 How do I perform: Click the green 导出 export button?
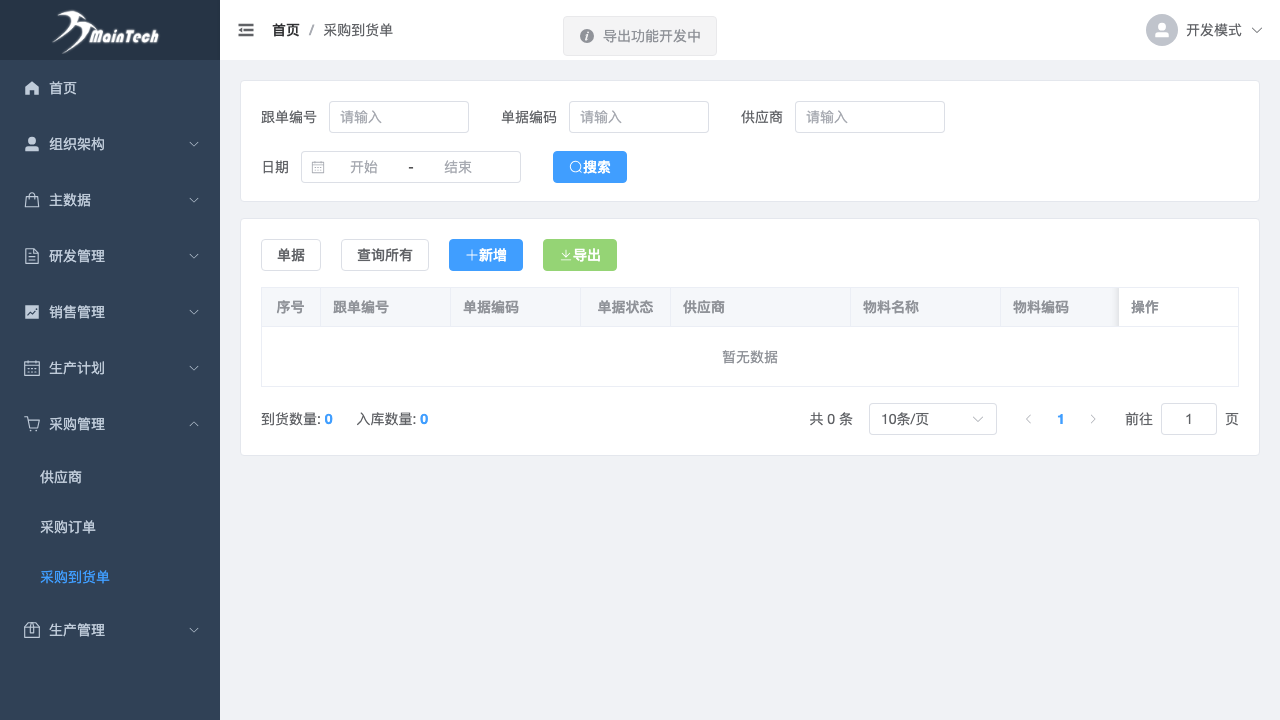point(580,255)
